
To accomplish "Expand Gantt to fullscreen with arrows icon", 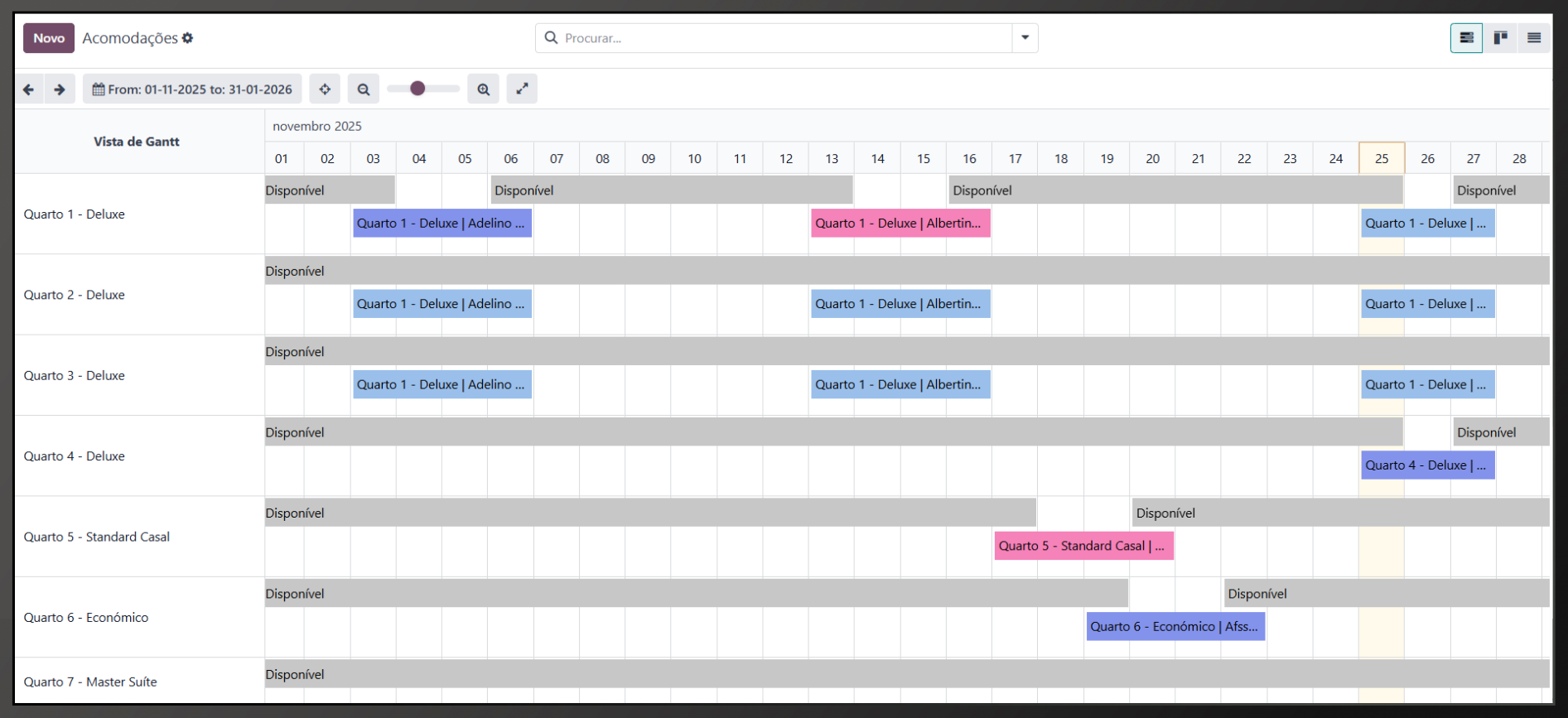I will (x=522, y=89).
